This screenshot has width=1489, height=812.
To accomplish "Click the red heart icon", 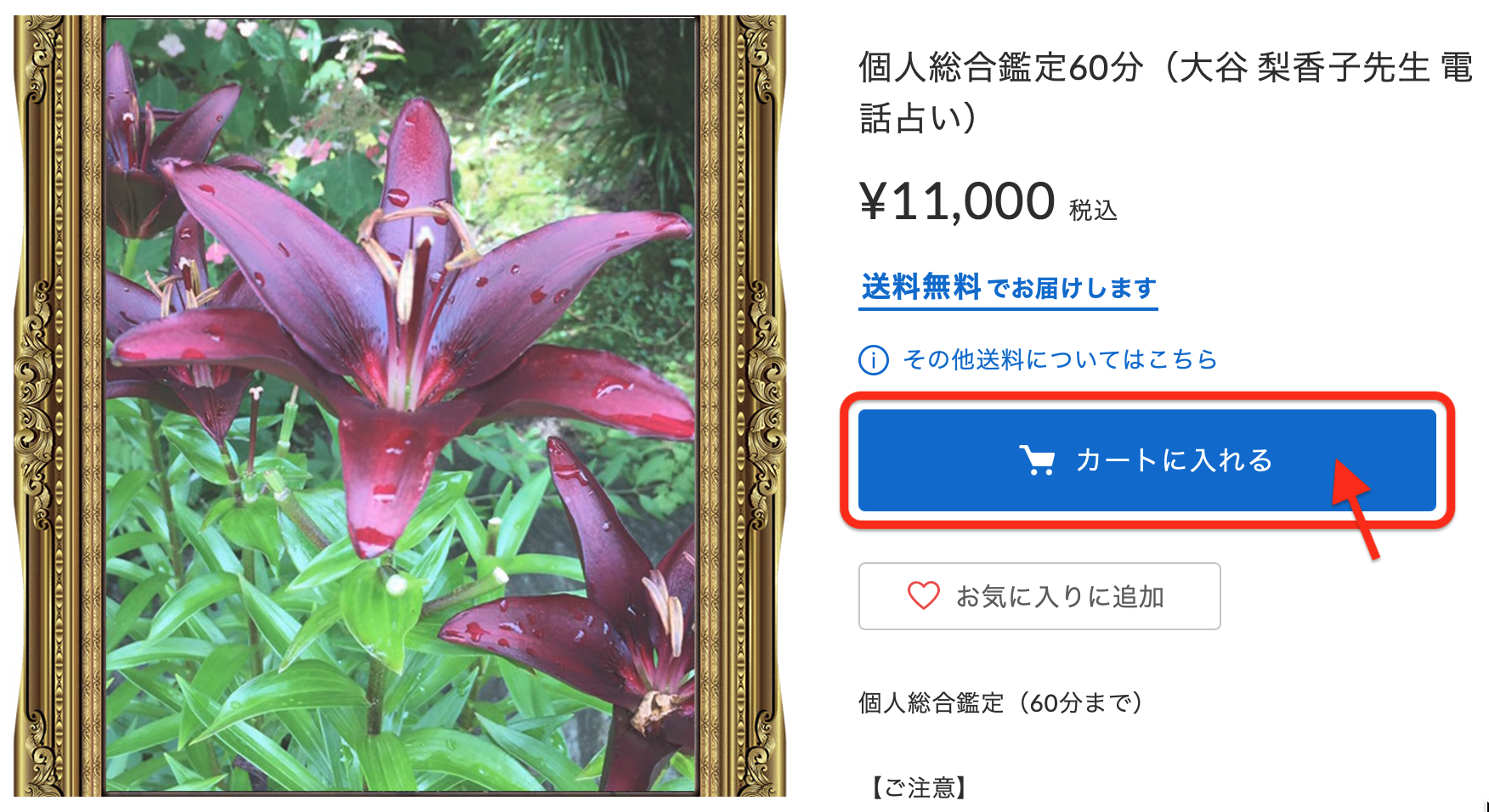I will point(923,595).
